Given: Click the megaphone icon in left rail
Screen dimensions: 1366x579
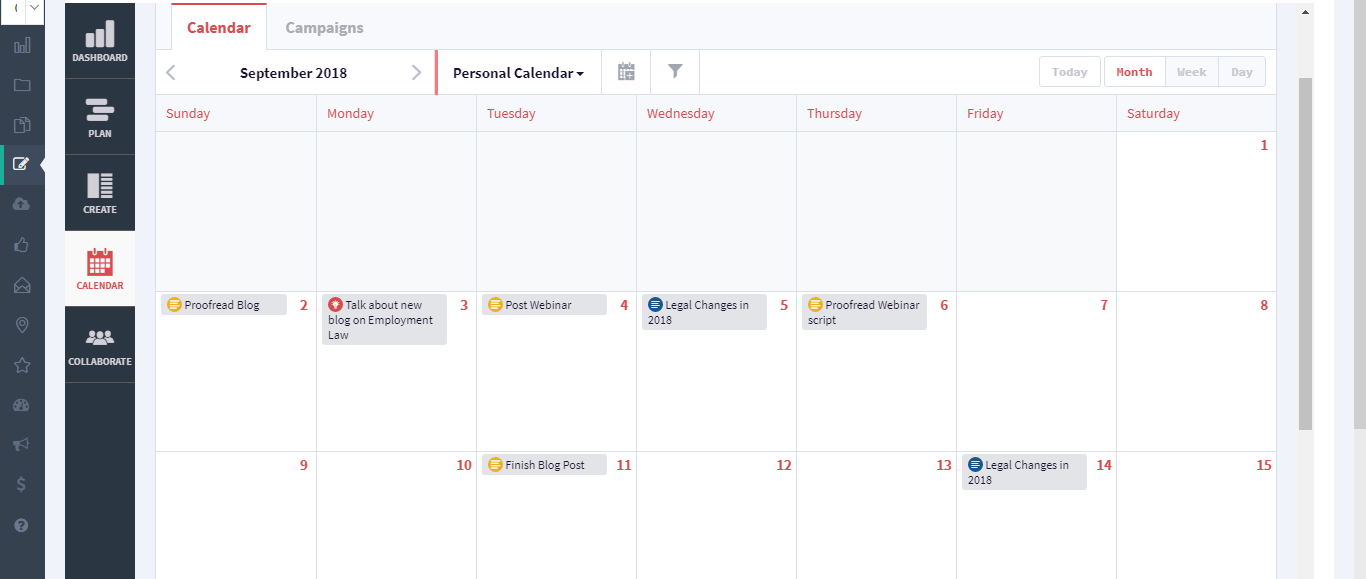Looking at the screenshot, I should coord(22,445).
